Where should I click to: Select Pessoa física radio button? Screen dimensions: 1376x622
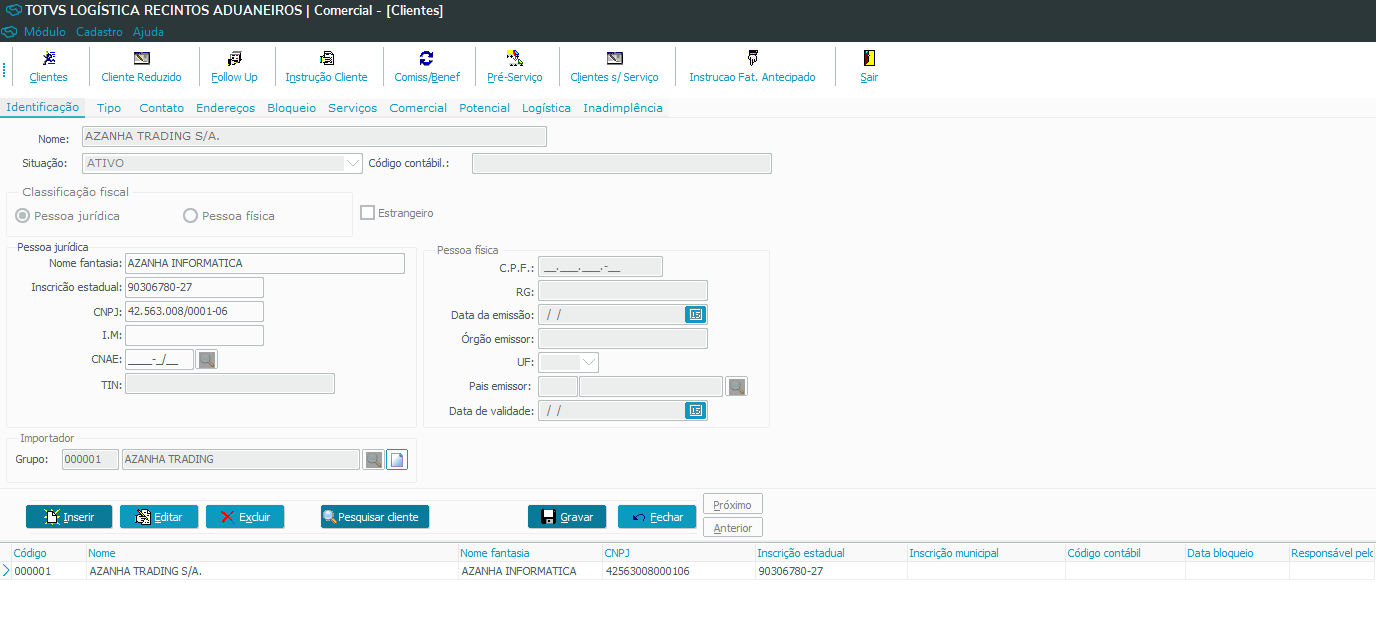pos(190,216)
